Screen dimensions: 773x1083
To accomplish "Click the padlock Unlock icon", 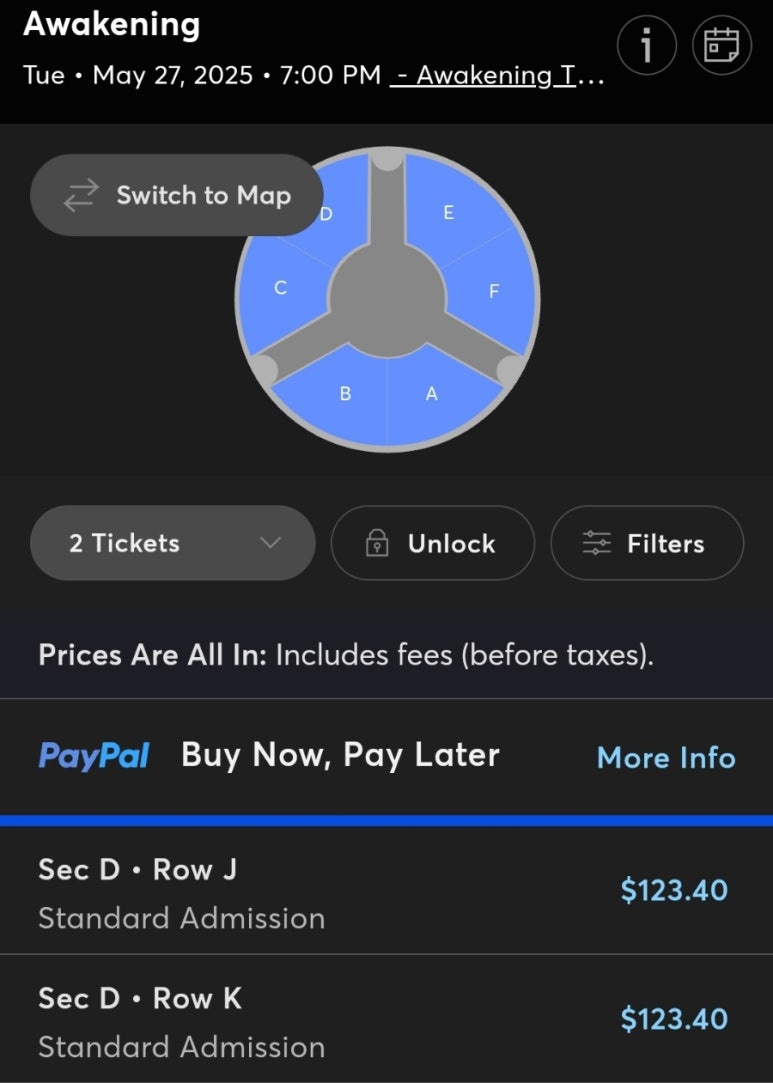I will [x=376, y=543].
